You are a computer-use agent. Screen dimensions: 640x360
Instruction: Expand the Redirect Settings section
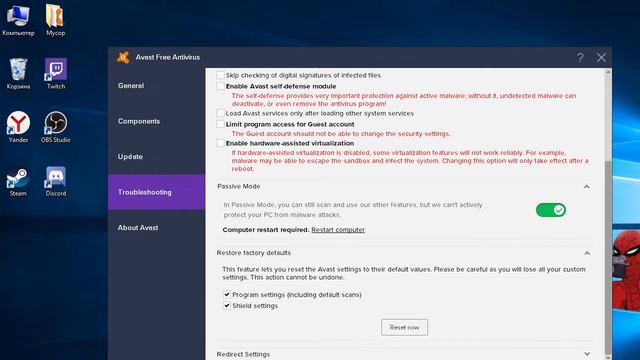click(587, 354)
